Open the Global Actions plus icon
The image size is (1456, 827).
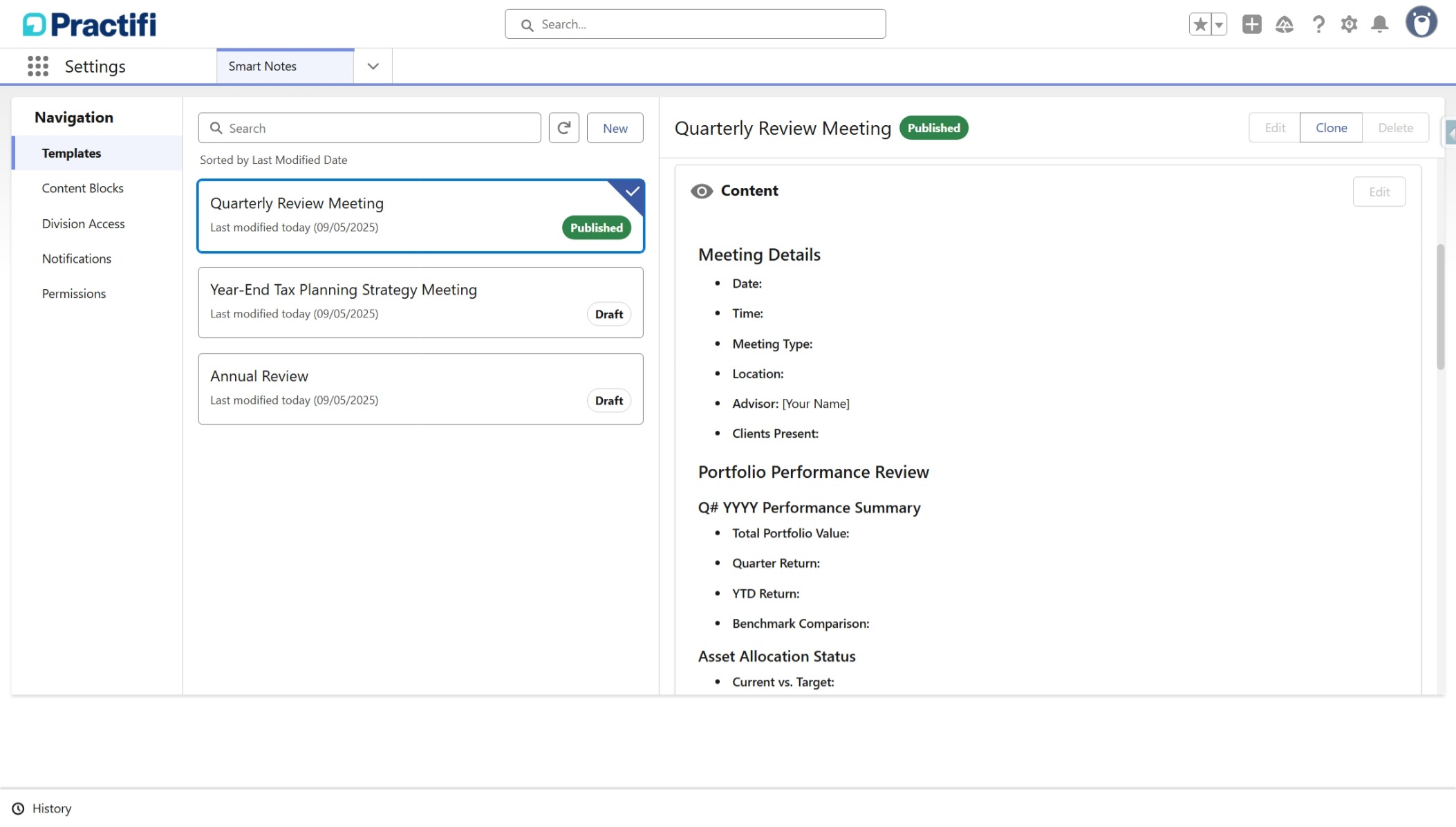click(x=1251, y=24)
